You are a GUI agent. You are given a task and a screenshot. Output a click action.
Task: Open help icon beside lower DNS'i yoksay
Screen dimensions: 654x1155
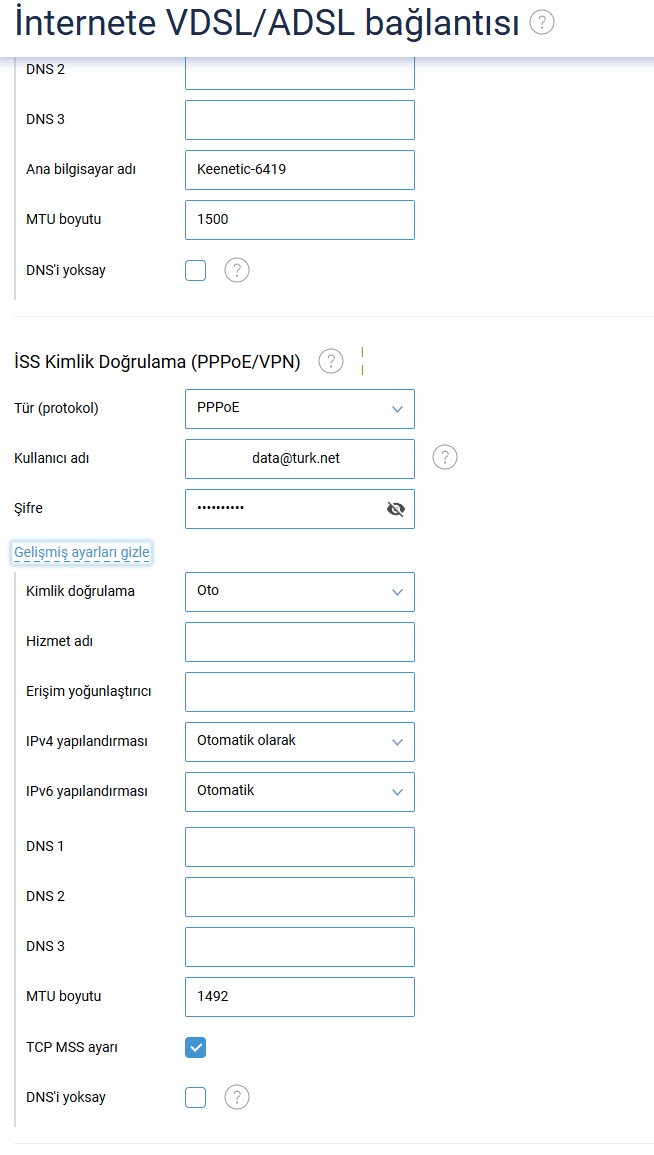coord(236,1097)
